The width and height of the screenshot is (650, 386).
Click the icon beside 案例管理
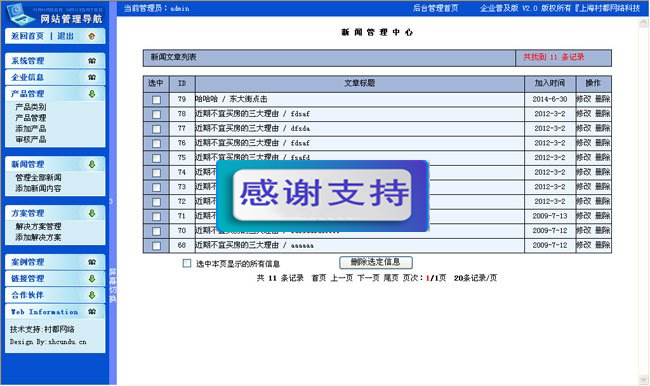[x=92, y=262]
